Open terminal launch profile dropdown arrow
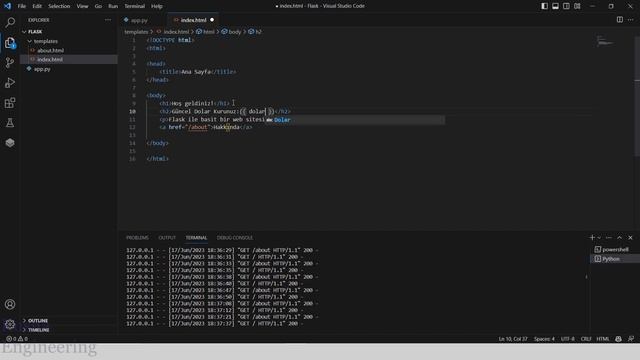Screen dimensions: 640x360 tap(599, 238)
